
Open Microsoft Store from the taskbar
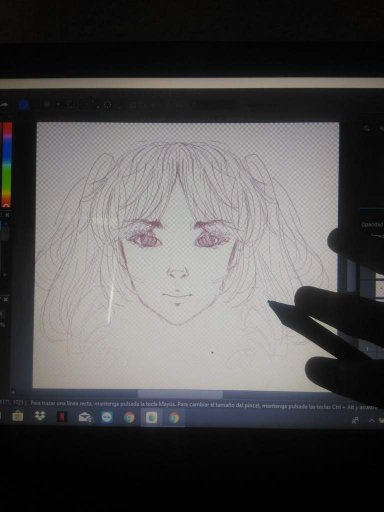[x=17, y=417]
